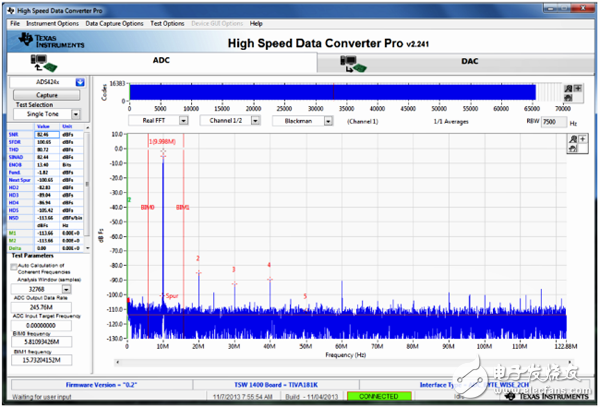Select the pan hand tool in codes graph palette

[569, 98]
